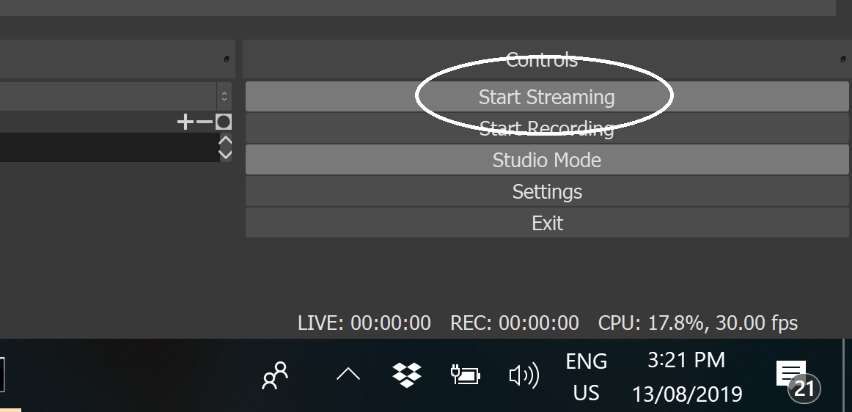Toggle Studio Mode on
The width and height of the screenshot is (852, 412).
(x=547, y=160)
